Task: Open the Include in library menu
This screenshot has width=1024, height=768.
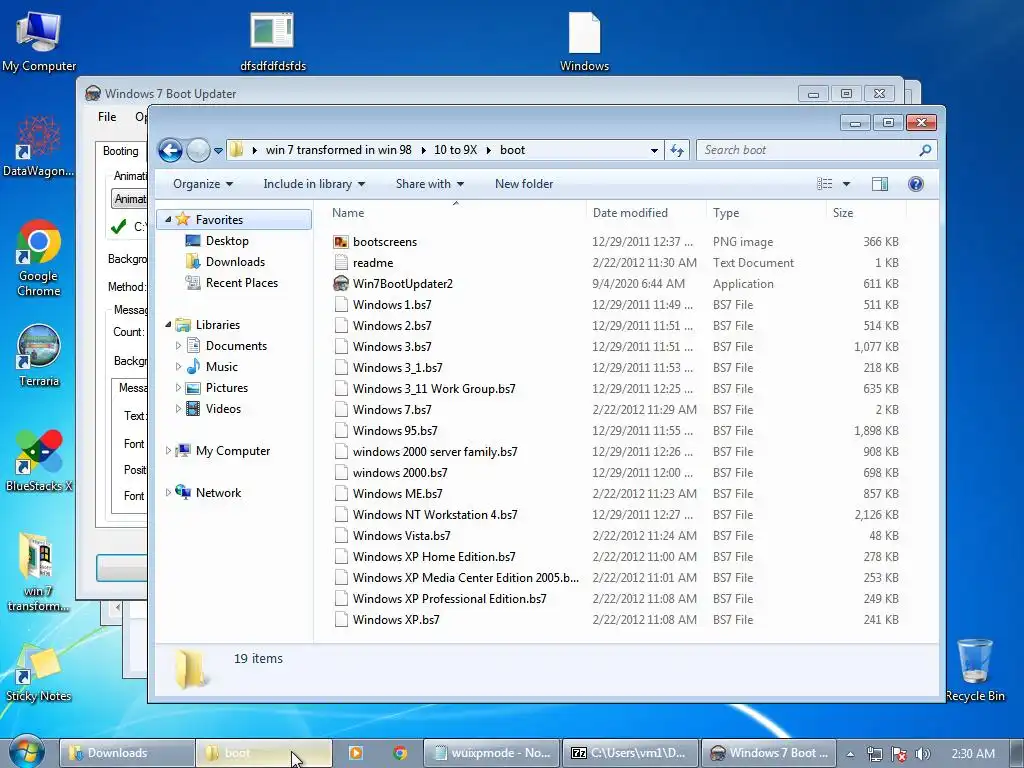Action: 314,184
